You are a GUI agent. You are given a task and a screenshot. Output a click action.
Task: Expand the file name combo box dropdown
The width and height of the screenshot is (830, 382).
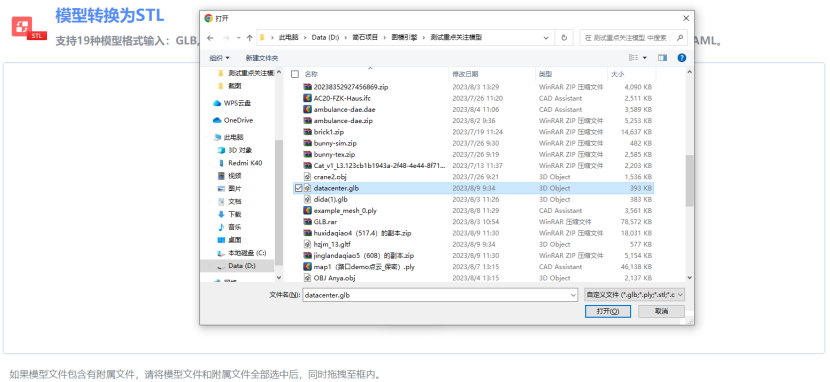pos(573,295)
